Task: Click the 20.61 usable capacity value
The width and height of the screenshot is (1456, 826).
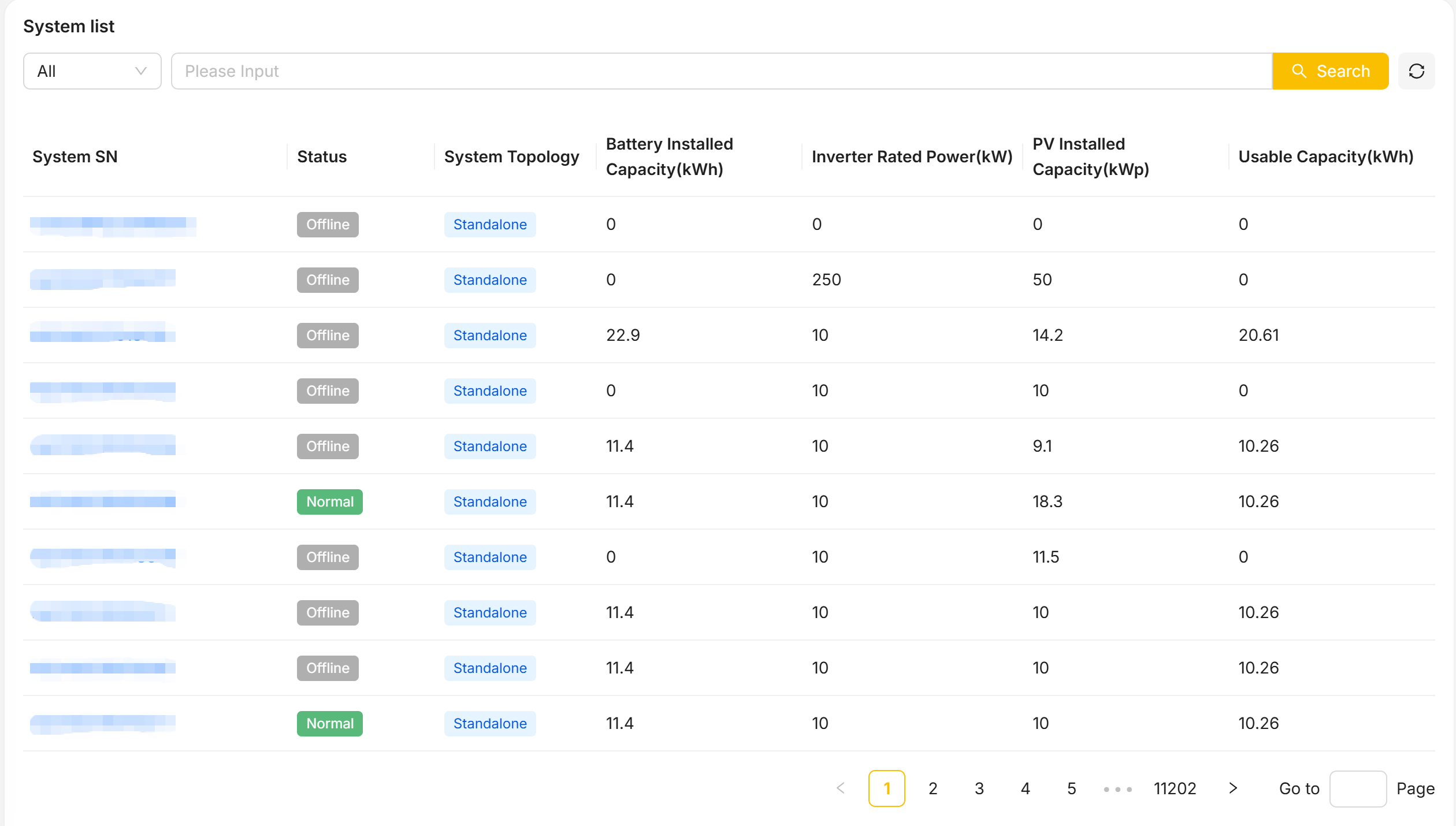Action: pos(1258,335)
